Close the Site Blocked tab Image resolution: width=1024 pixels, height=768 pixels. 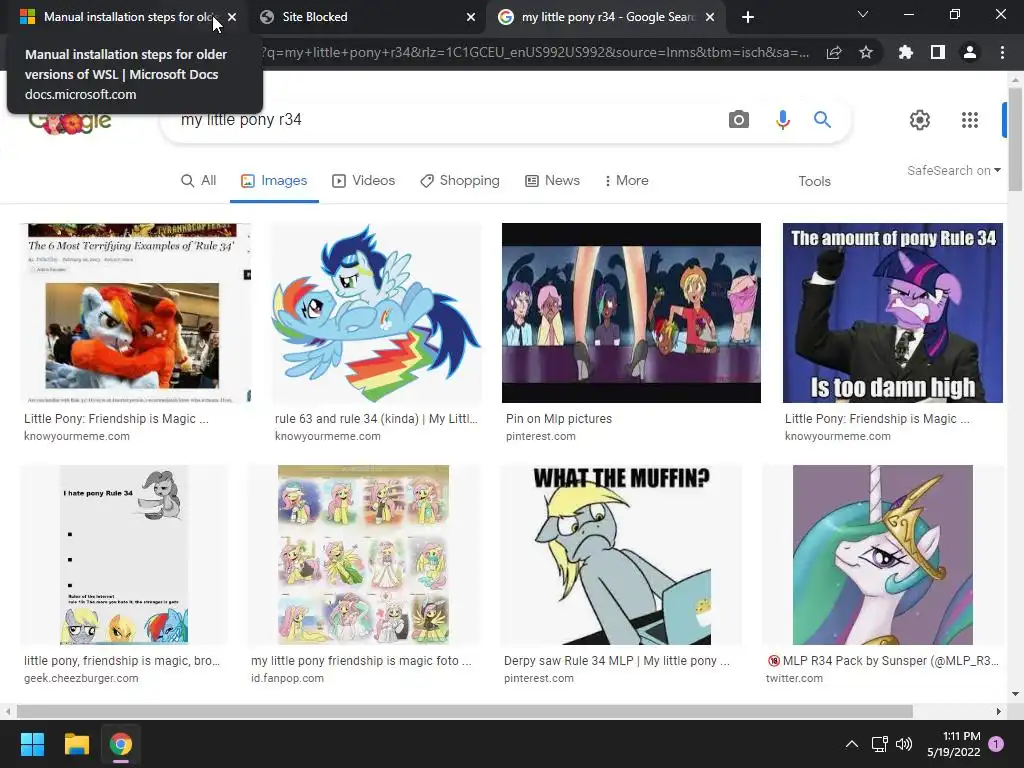coord(471,17)
